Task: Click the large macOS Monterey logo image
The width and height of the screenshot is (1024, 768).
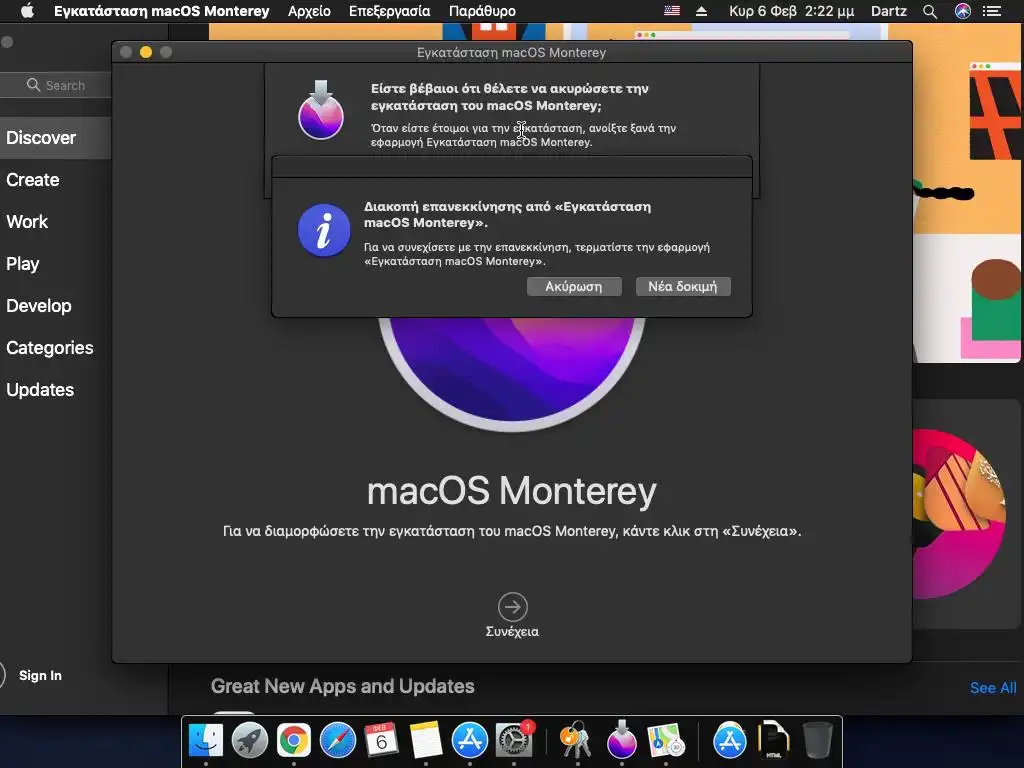Action: tap(512, 374)
